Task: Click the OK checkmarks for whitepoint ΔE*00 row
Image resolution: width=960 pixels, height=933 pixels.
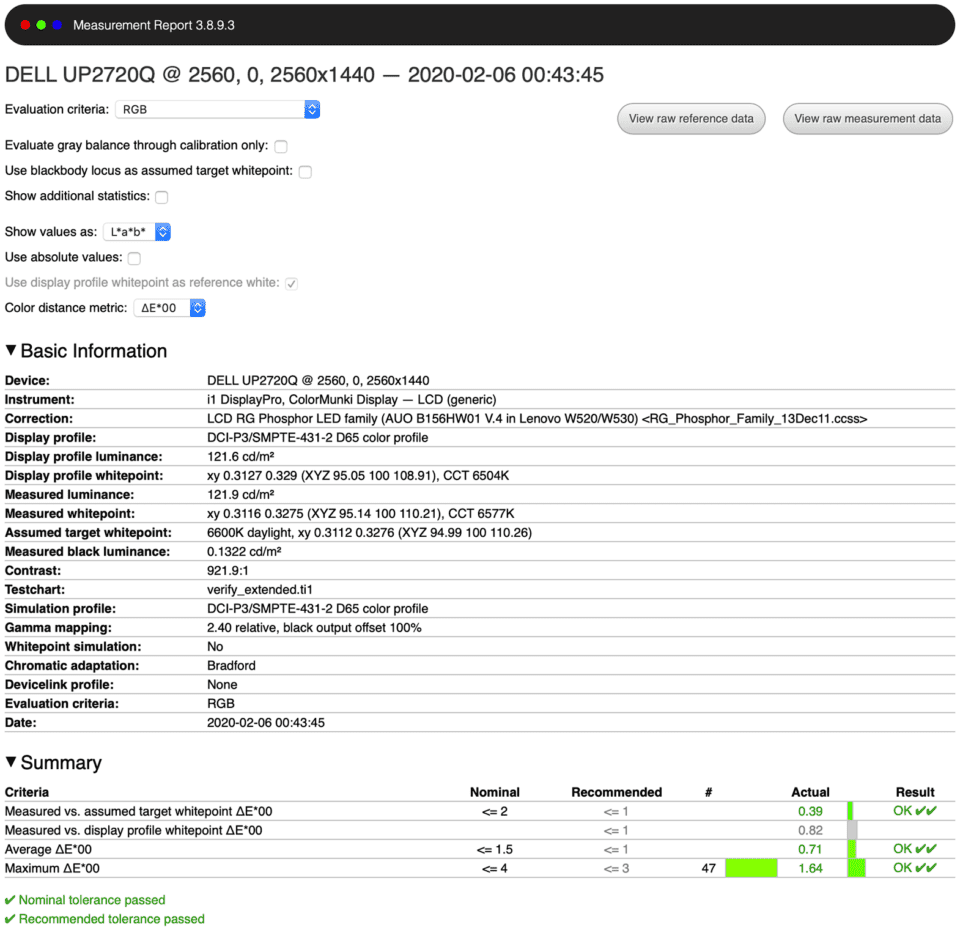Action: coord(915,811)
